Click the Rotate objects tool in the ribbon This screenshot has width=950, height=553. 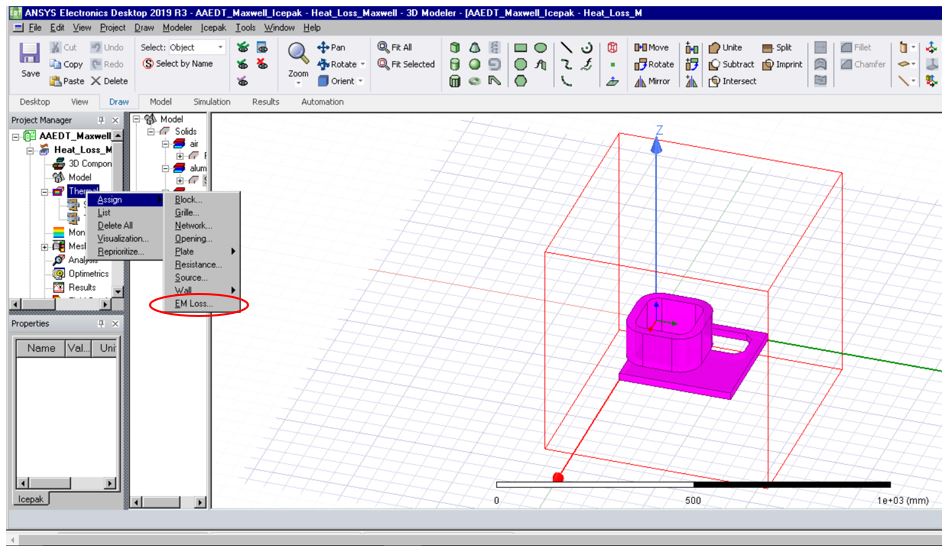[x=654, y=64]
